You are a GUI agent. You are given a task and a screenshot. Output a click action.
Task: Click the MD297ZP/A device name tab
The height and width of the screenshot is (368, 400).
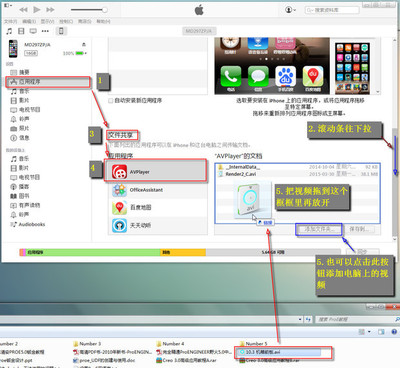[199, 31]
